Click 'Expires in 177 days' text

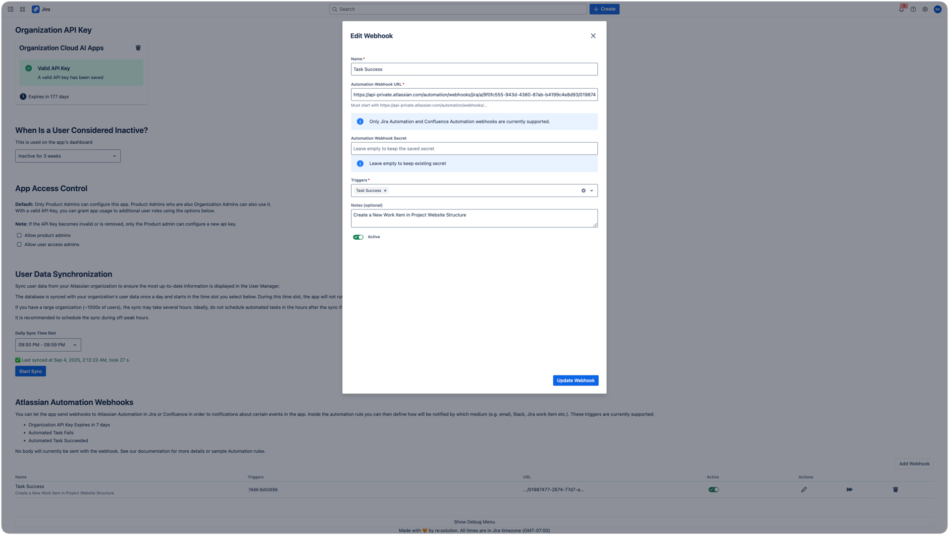[x=48, y=97]
